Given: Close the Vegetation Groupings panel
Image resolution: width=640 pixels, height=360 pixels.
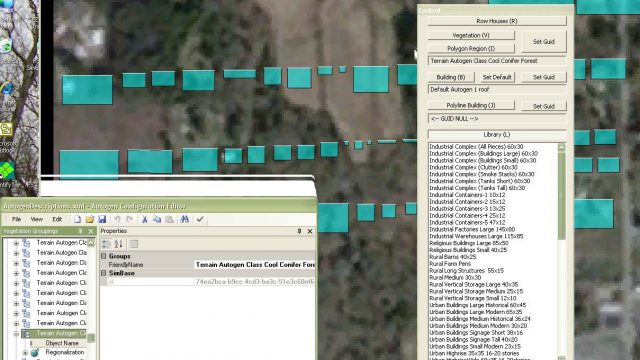Looking at the screenshot, I should pos(91,231).
